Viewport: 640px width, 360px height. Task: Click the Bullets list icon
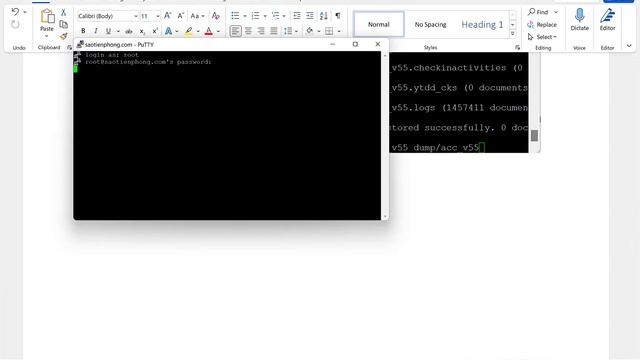(x=235, y=16)
